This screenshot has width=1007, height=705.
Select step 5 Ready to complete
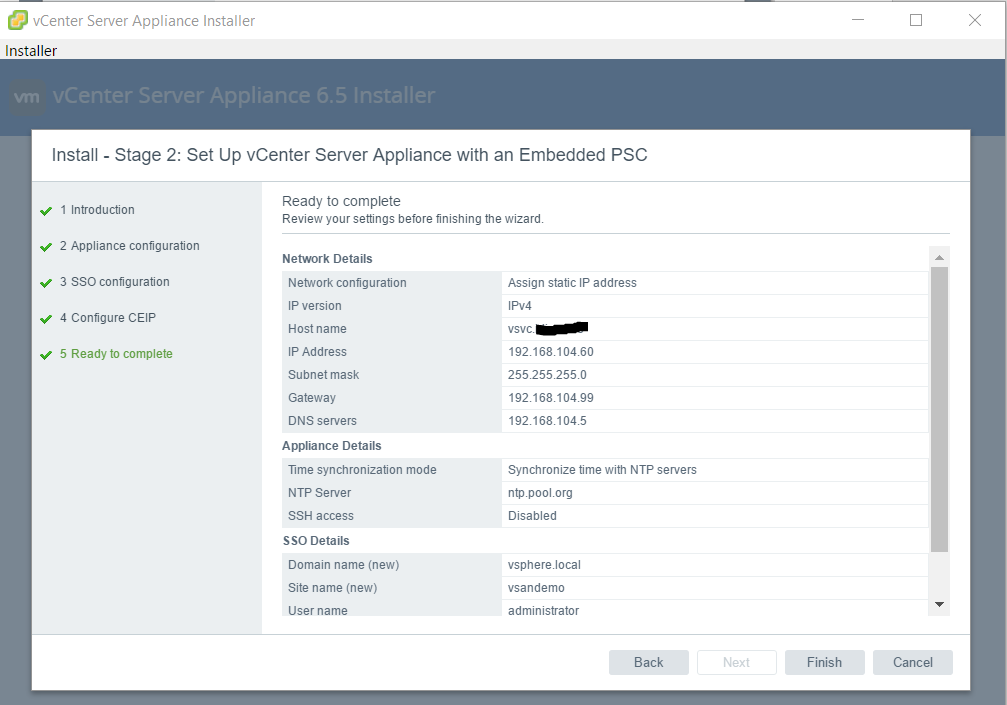click(116, 354)
